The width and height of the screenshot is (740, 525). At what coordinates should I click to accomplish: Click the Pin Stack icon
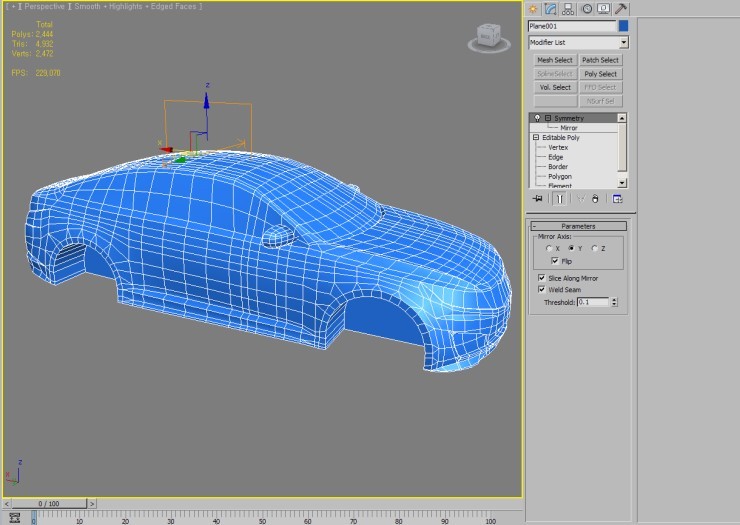[538, 199]
